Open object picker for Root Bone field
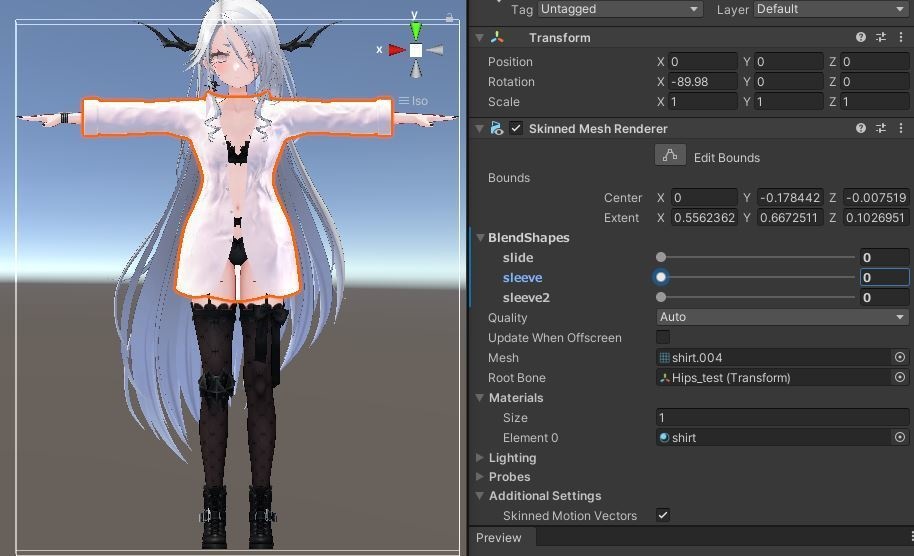Viewport: 914px width, 556px height. (900, 377)
